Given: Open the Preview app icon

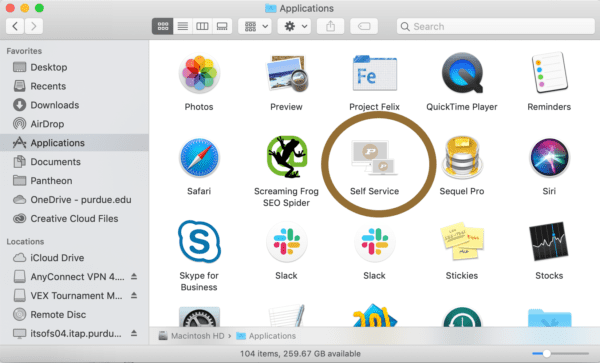Looking at the screenshot, I should [x=287, y=73].
